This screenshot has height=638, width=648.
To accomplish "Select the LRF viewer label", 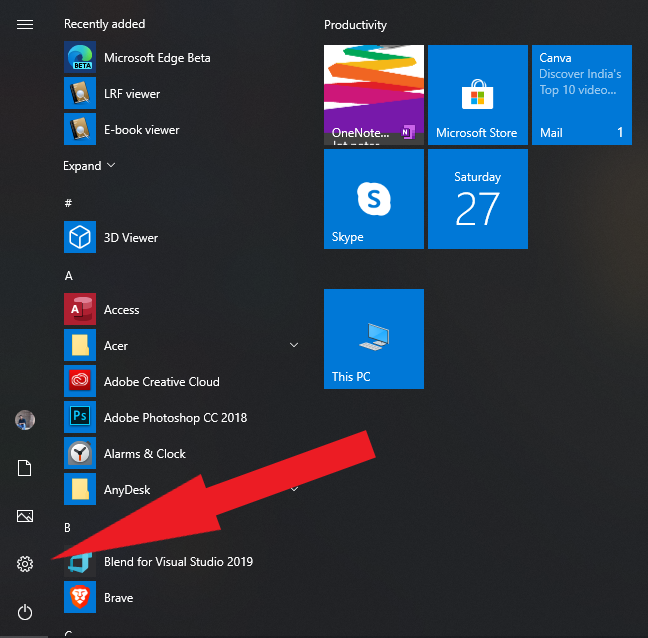I will pyautogui.click(x=132, y=94).
